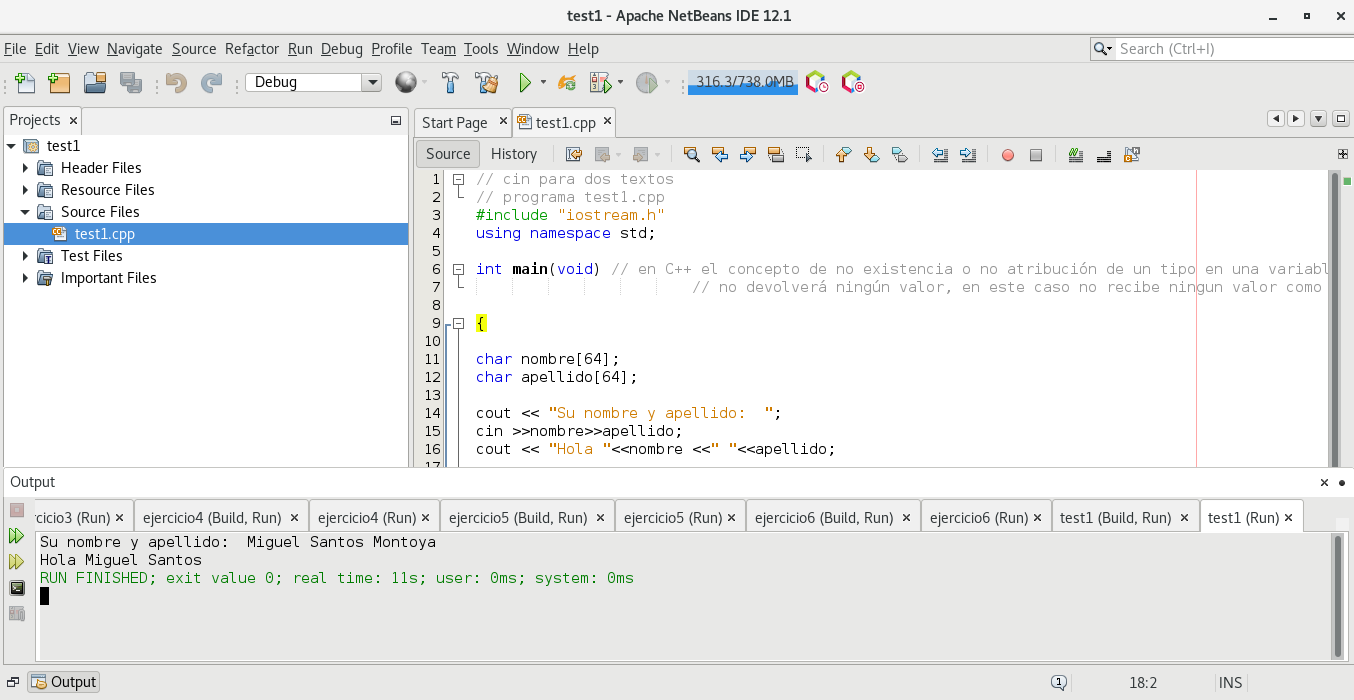
Task: Click the Debug Project toolbar icon
Action: pyautogui.click(x=600, y=83)
